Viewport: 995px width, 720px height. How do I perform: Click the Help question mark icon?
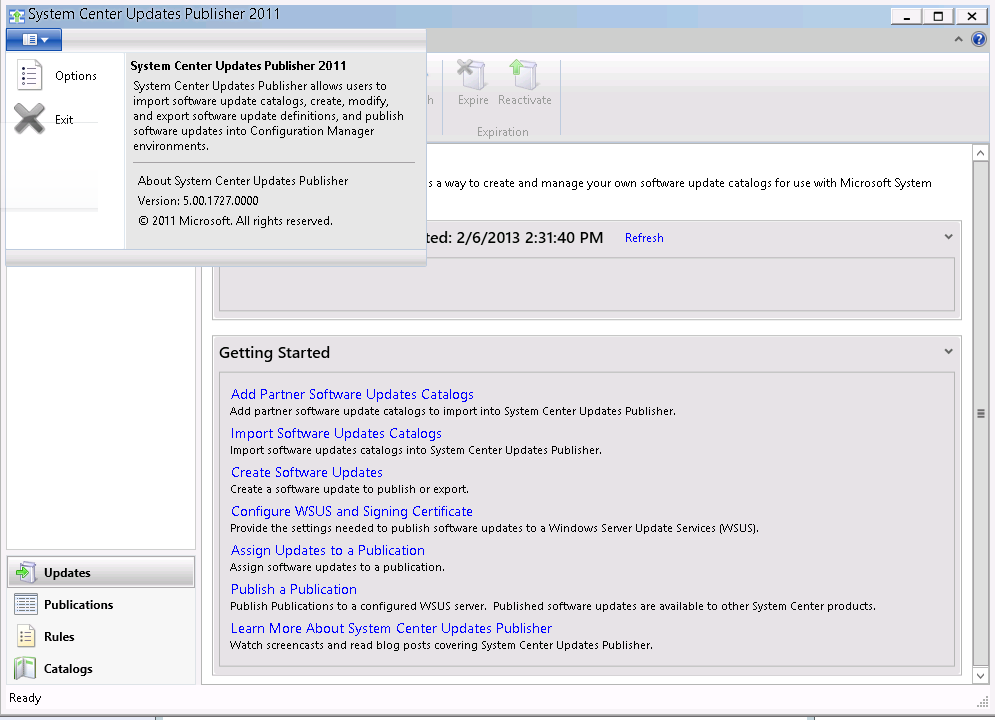(x=978, y=38)
